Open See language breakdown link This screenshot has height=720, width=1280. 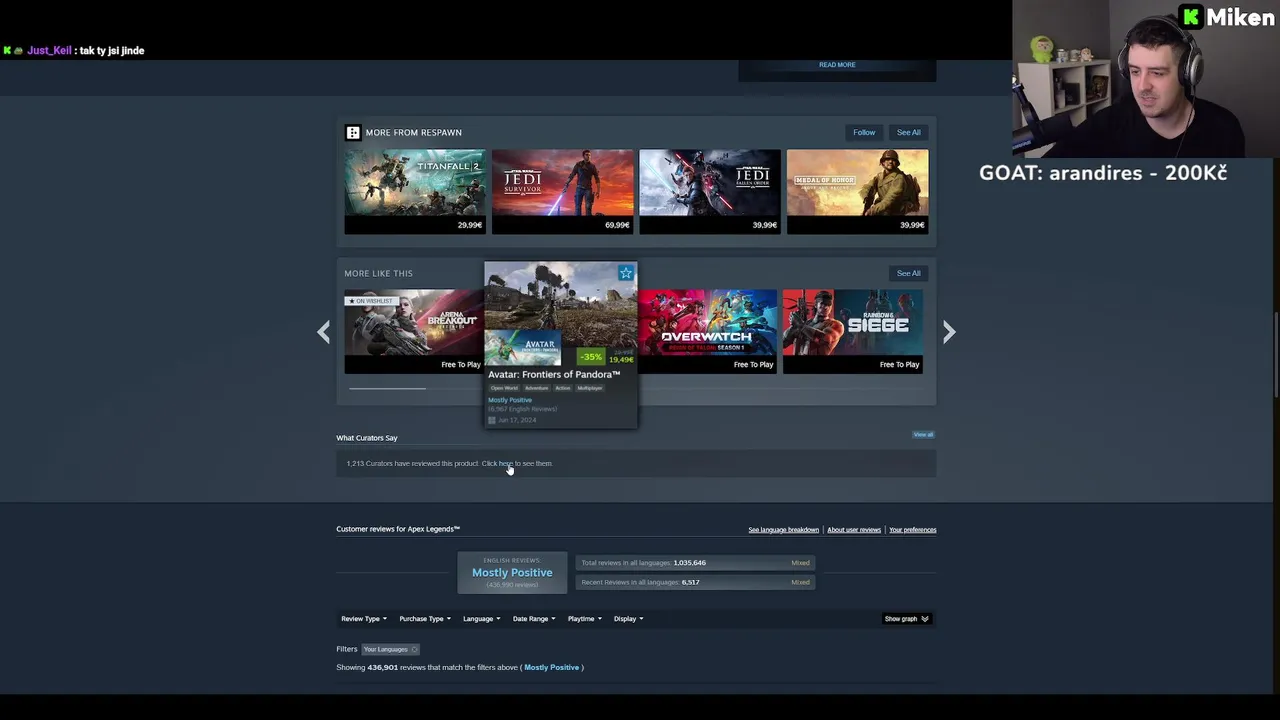pos(783,530)
